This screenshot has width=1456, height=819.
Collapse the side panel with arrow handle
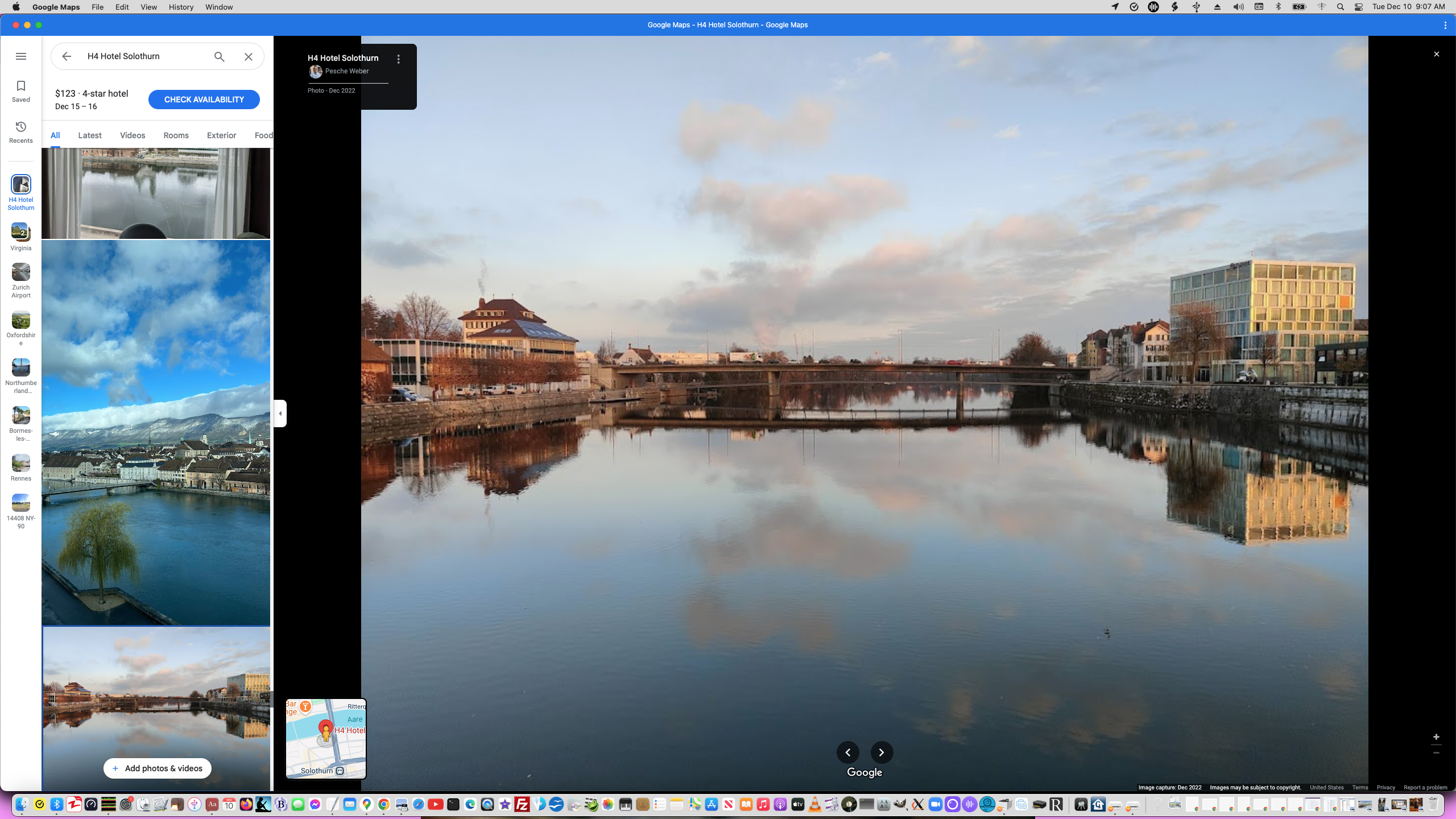[280, 413]
